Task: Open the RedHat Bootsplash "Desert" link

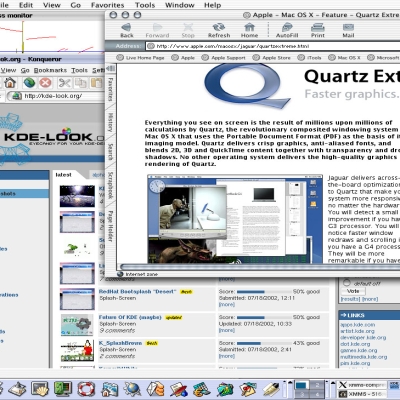Action: [137, 291]
